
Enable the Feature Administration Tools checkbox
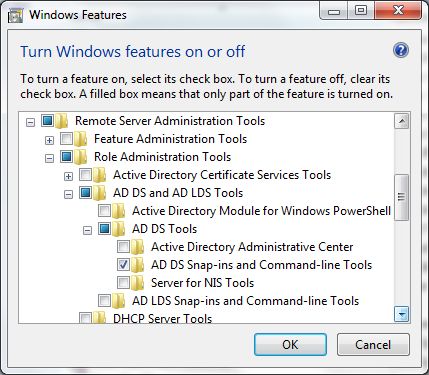coord(66,138)
